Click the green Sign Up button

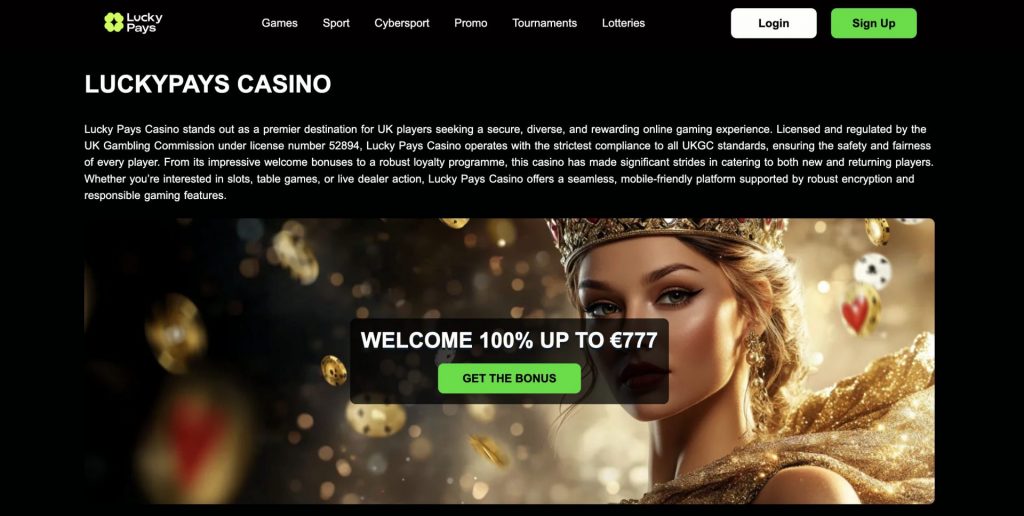(x=873, y=24)
